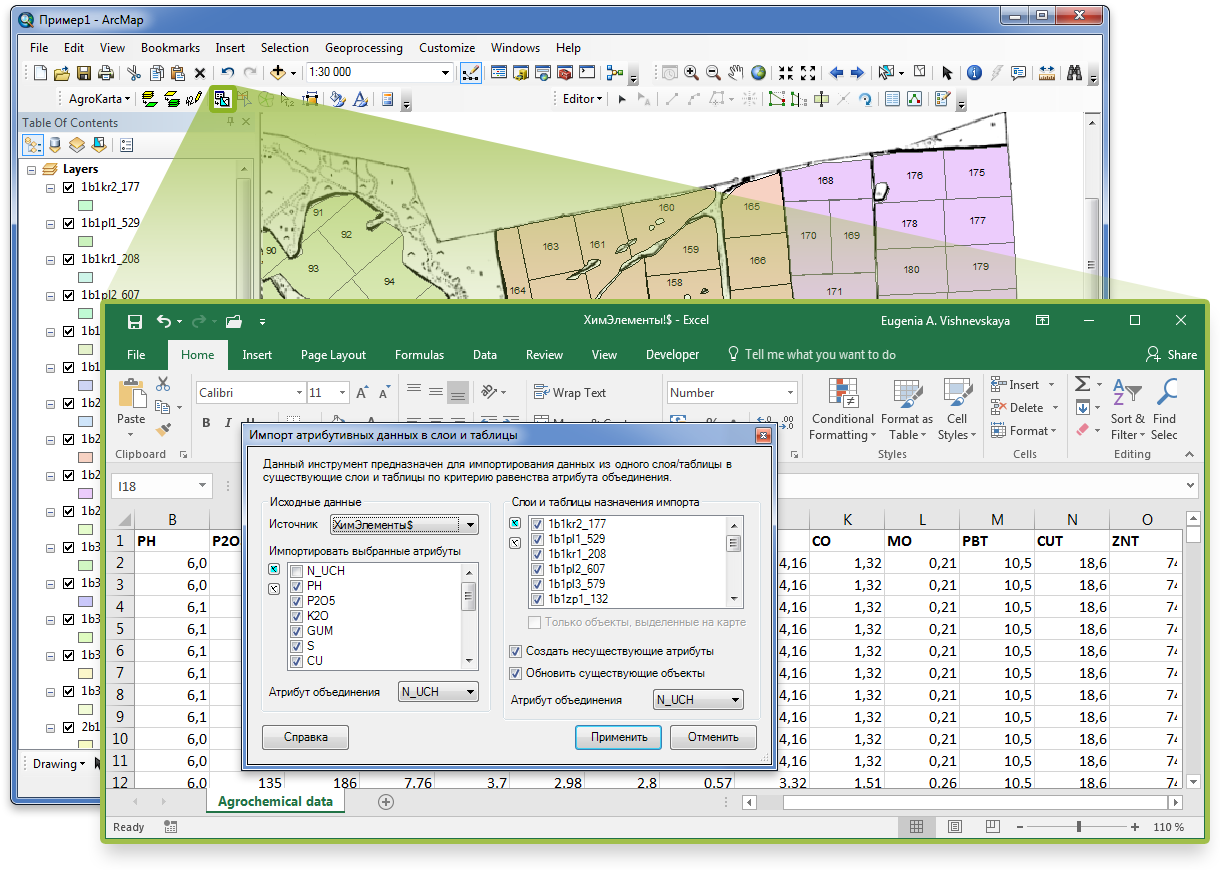The height and width of the screenshot is (870, 1220).
Task: Click the Cut scissors icon in ArcMap
Action: pos(133,73)
